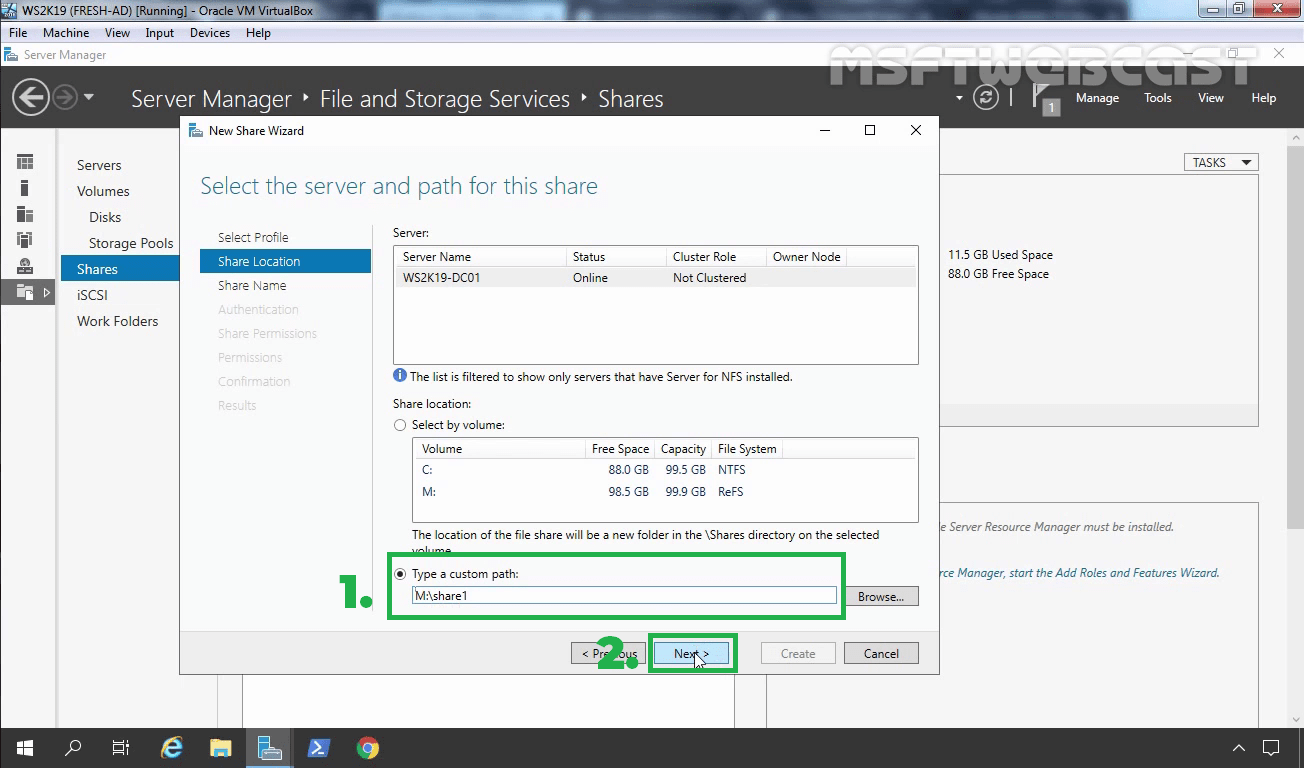Click the custom path text field

pos(624,595)
